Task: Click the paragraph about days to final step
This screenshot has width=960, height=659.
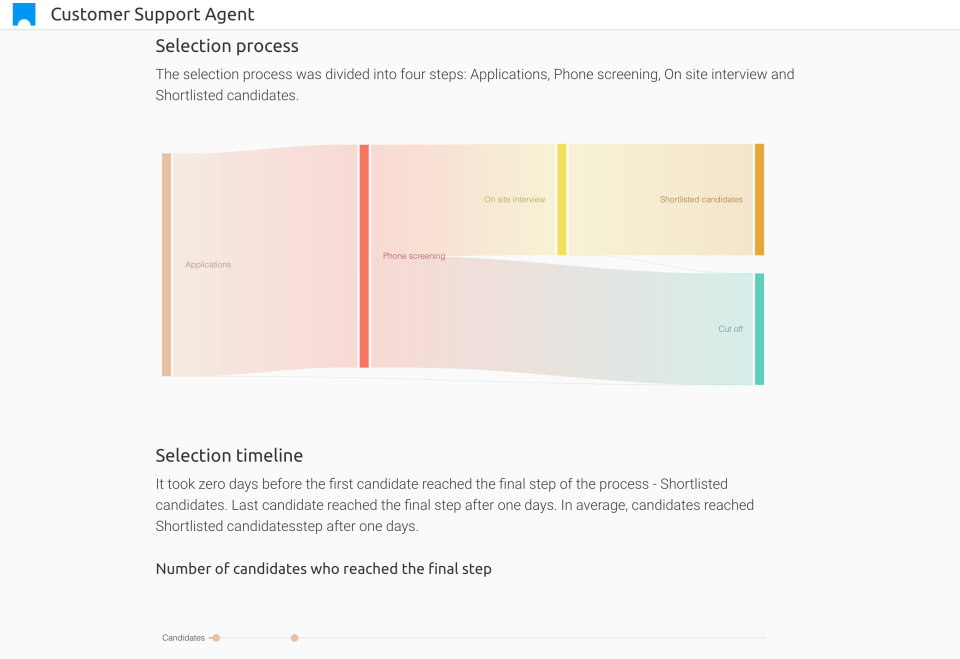Action: 455,505
